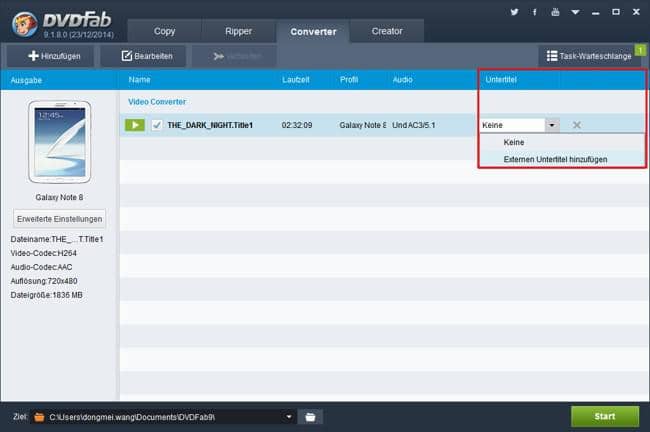Click the Video-Codec:H264 text

coord(44,253)
